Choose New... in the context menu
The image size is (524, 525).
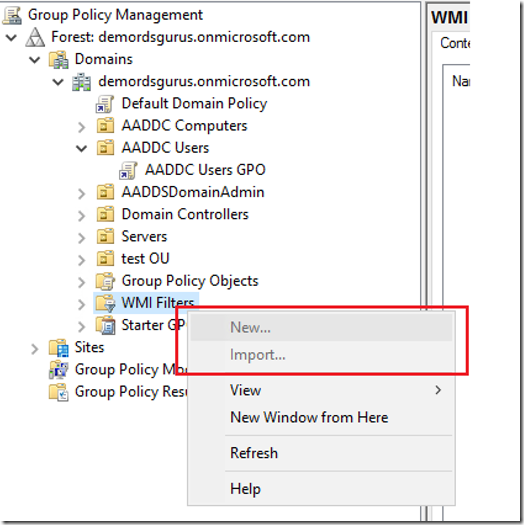321,327
